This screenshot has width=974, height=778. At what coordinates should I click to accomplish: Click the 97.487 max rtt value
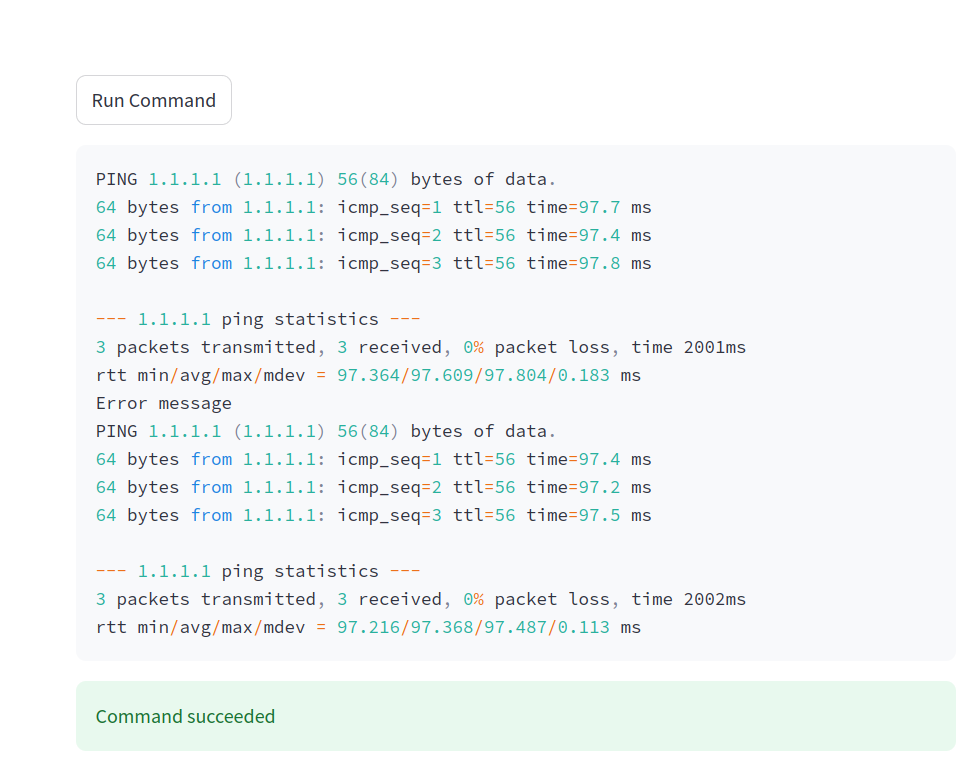(x=515, y=628)
